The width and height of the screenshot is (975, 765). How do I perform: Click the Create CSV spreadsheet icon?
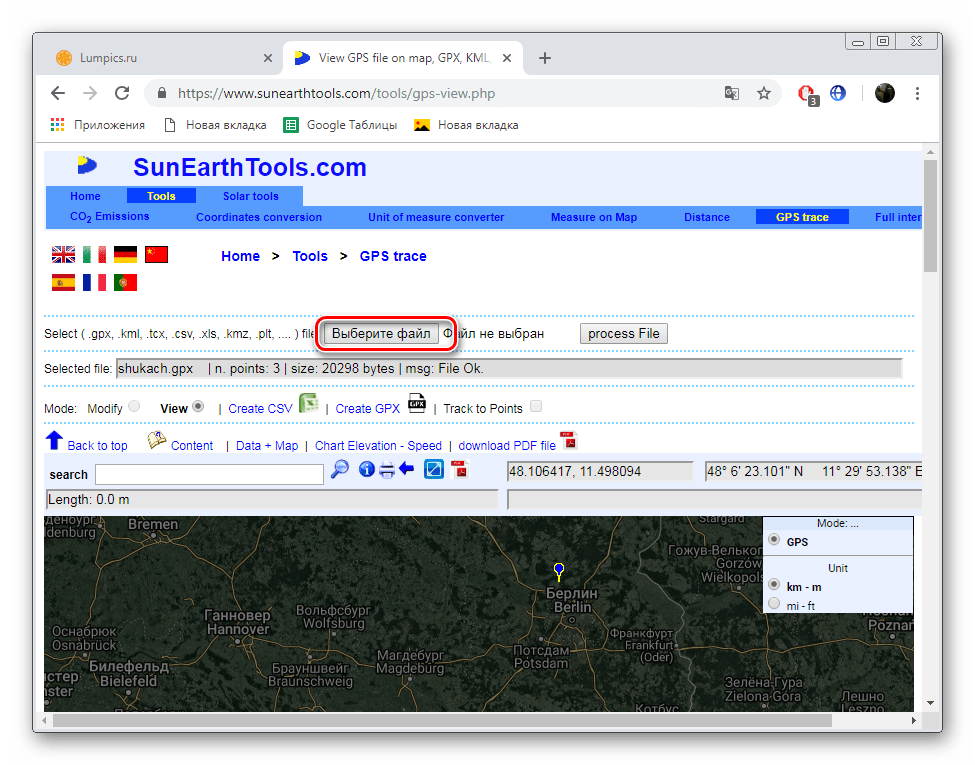308,404
